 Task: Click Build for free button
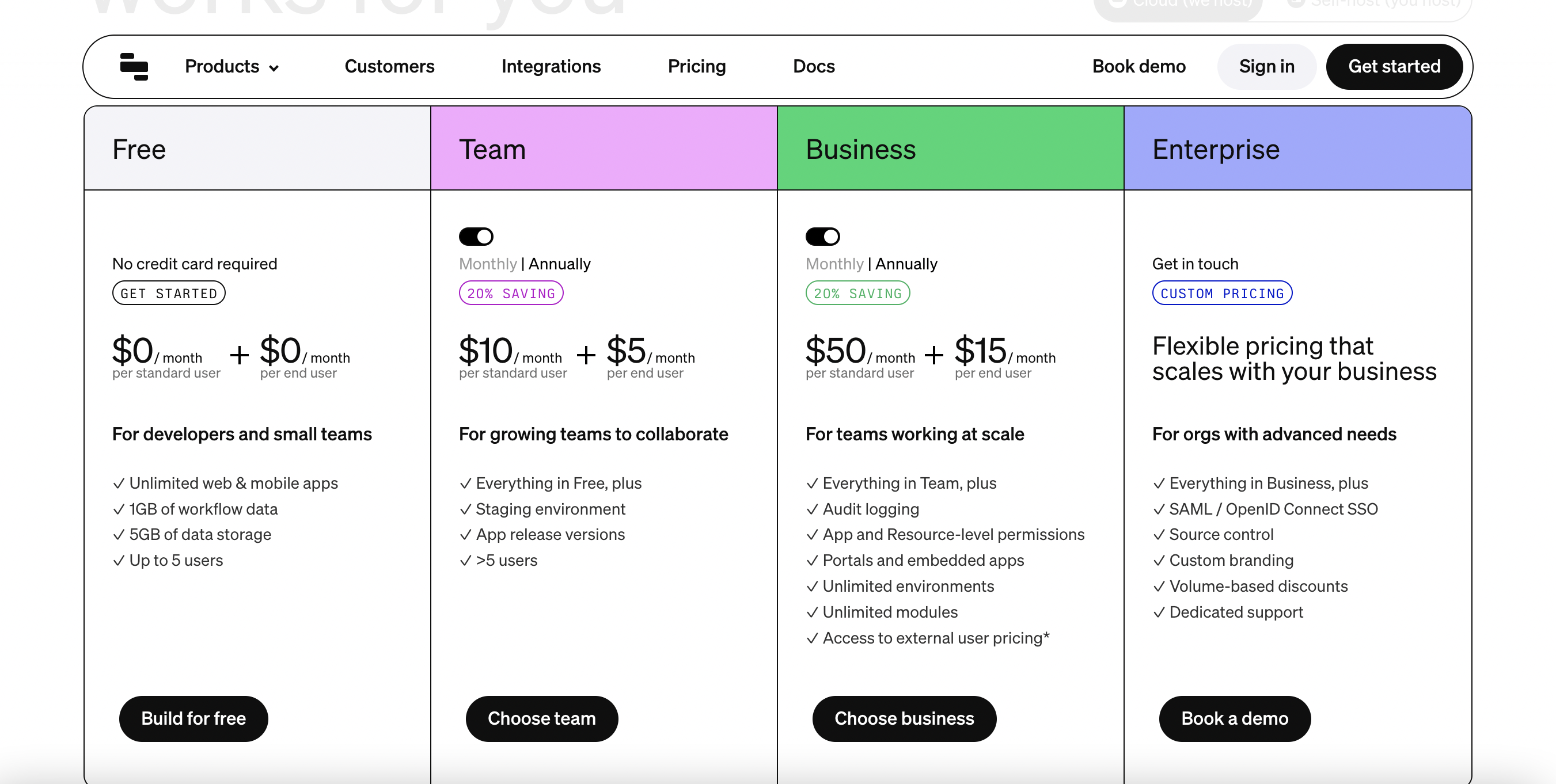[x=193, y=718]
